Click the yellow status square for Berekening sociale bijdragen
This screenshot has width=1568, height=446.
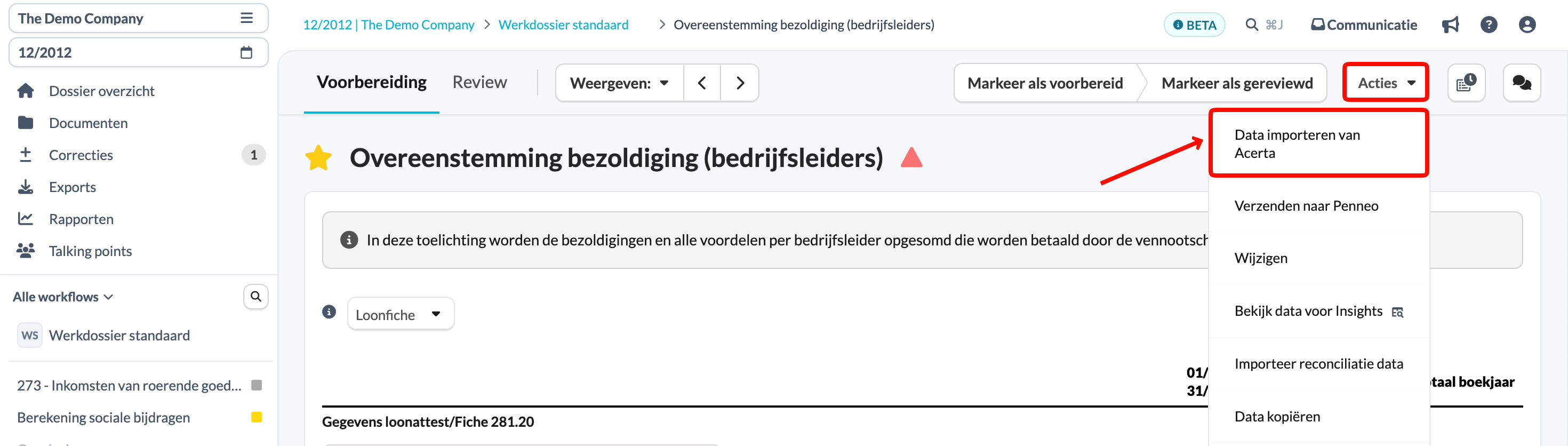pos(256,417)
